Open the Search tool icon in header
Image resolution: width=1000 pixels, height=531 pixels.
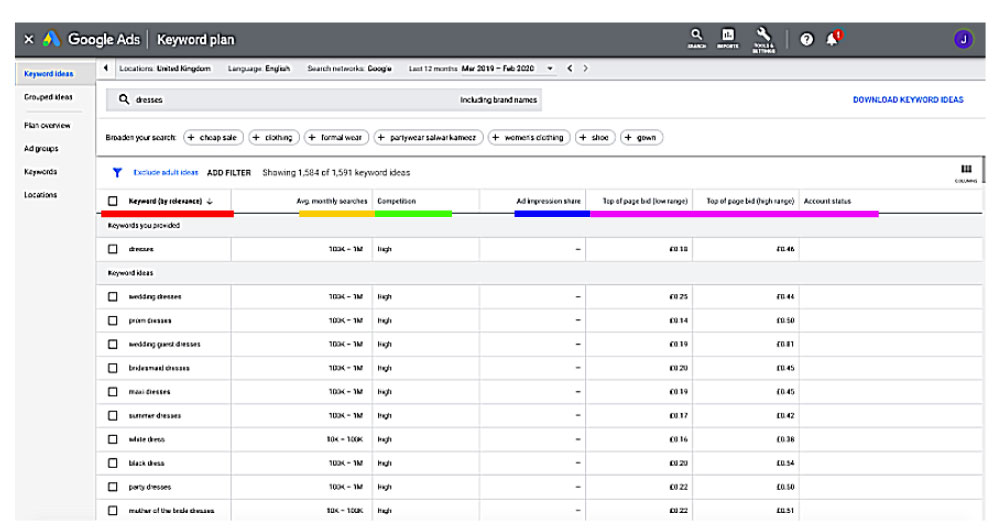pos(696,37)
